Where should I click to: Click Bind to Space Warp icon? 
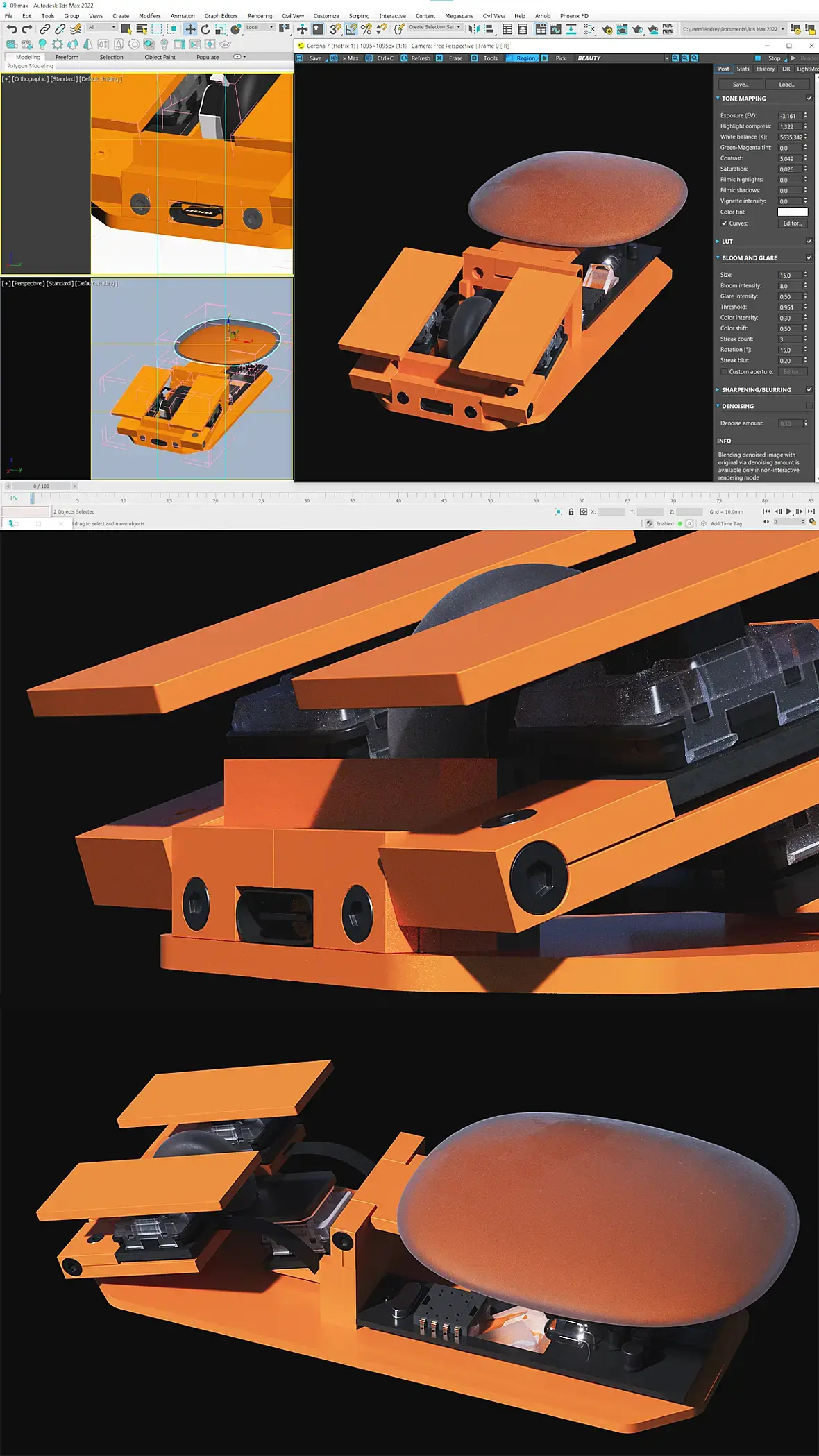tap(75, 28)
